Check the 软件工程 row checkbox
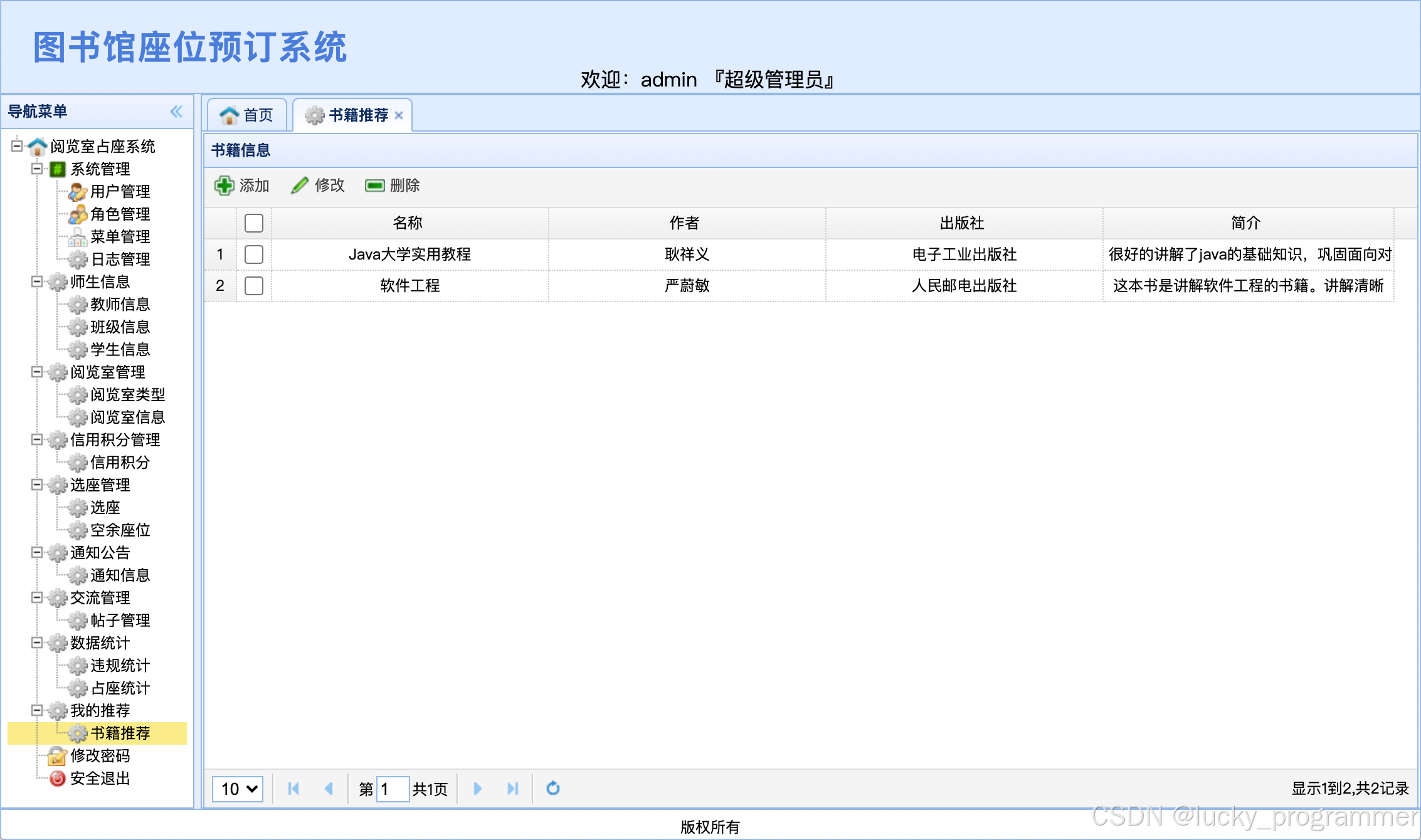 (254, 285)
